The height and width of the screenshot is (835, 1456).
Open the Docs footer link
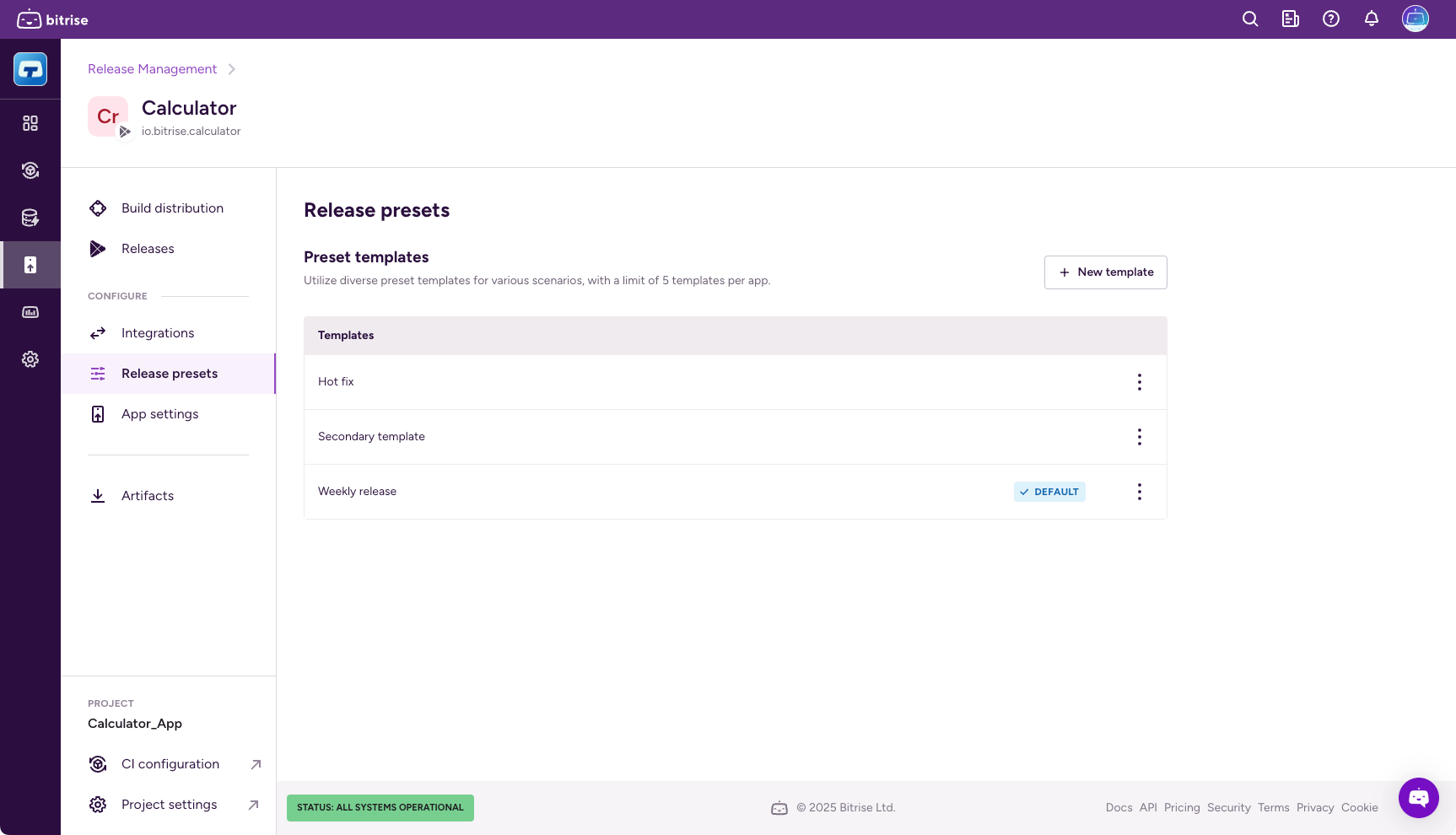1119,808
